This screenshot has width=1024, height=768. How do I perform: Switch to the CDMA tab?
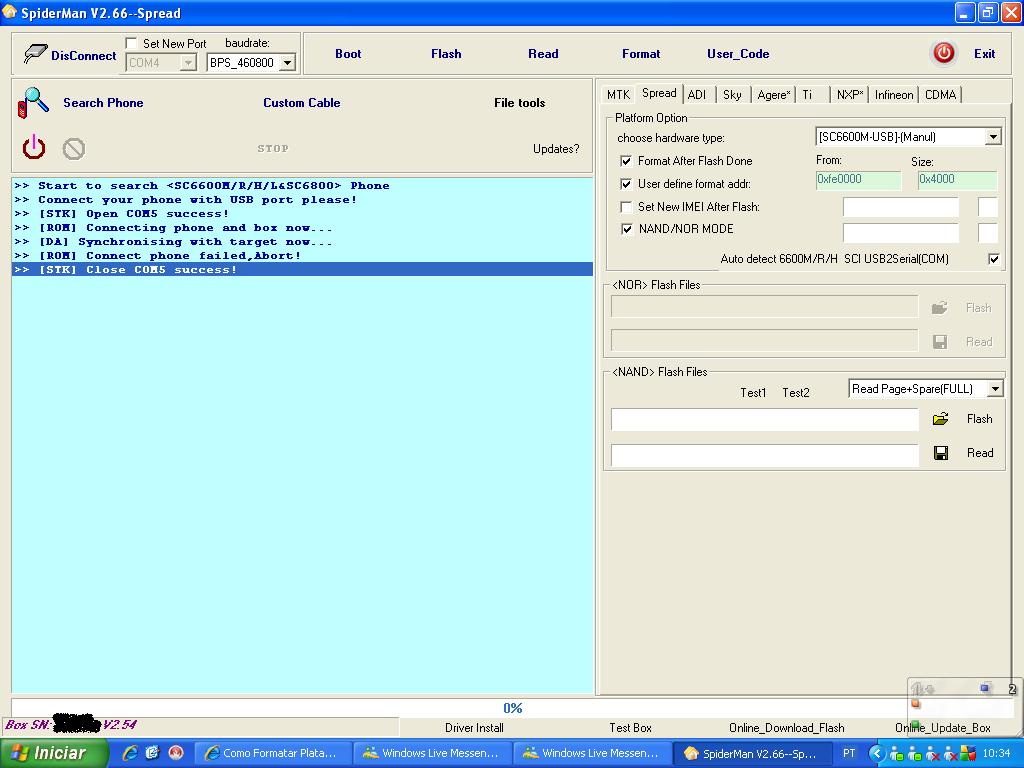(x=940, y=95)
